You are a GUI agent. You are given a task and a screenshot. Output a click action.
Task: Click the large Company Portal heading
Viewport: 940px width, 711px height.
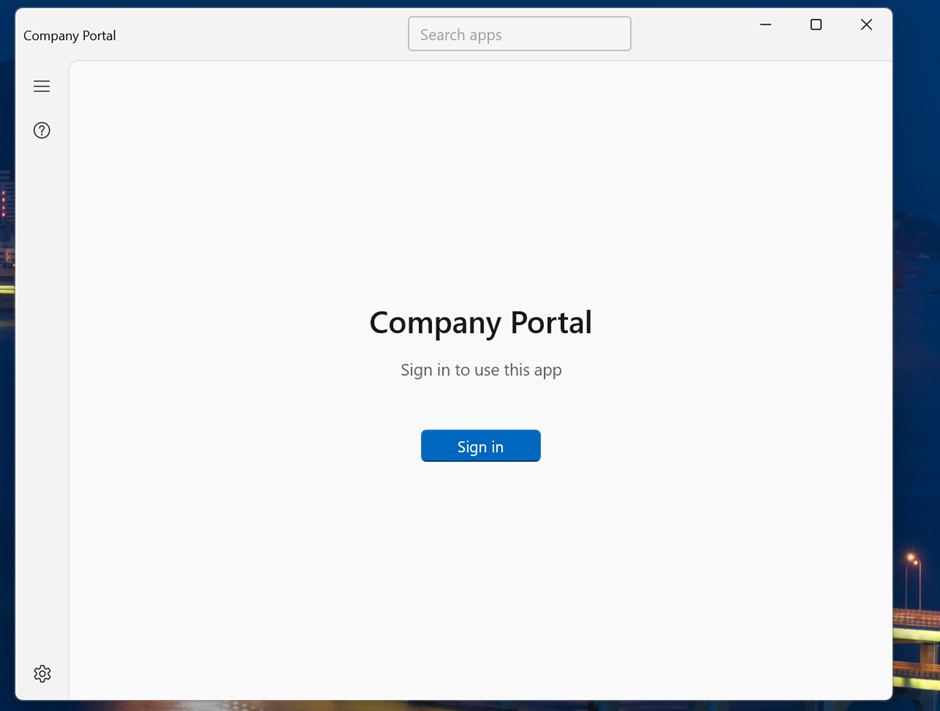tap(480, 323)
